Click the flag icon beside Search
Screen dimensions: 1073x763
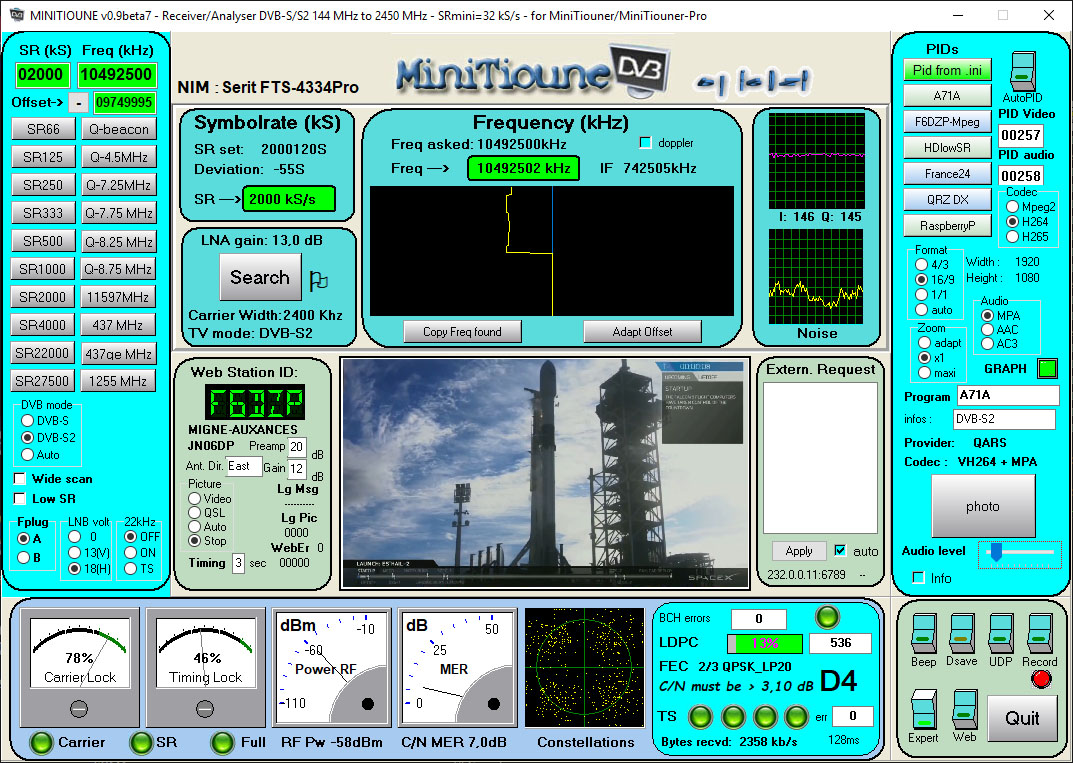(x=318, y=280)
